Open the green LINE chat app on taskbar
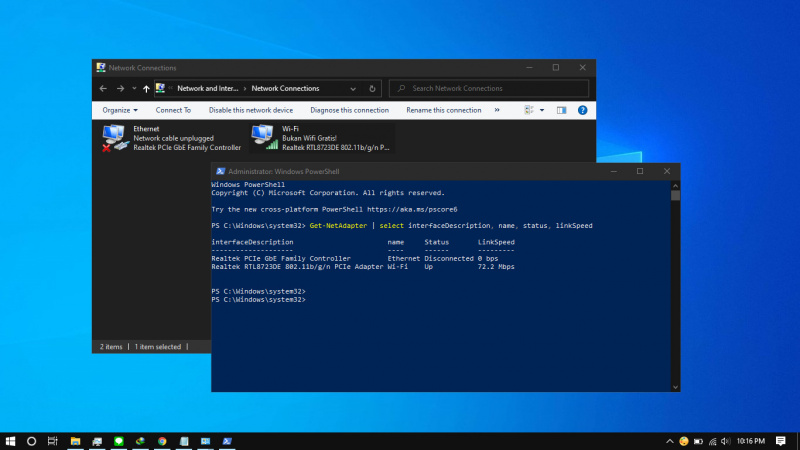 tap(119, 441)
